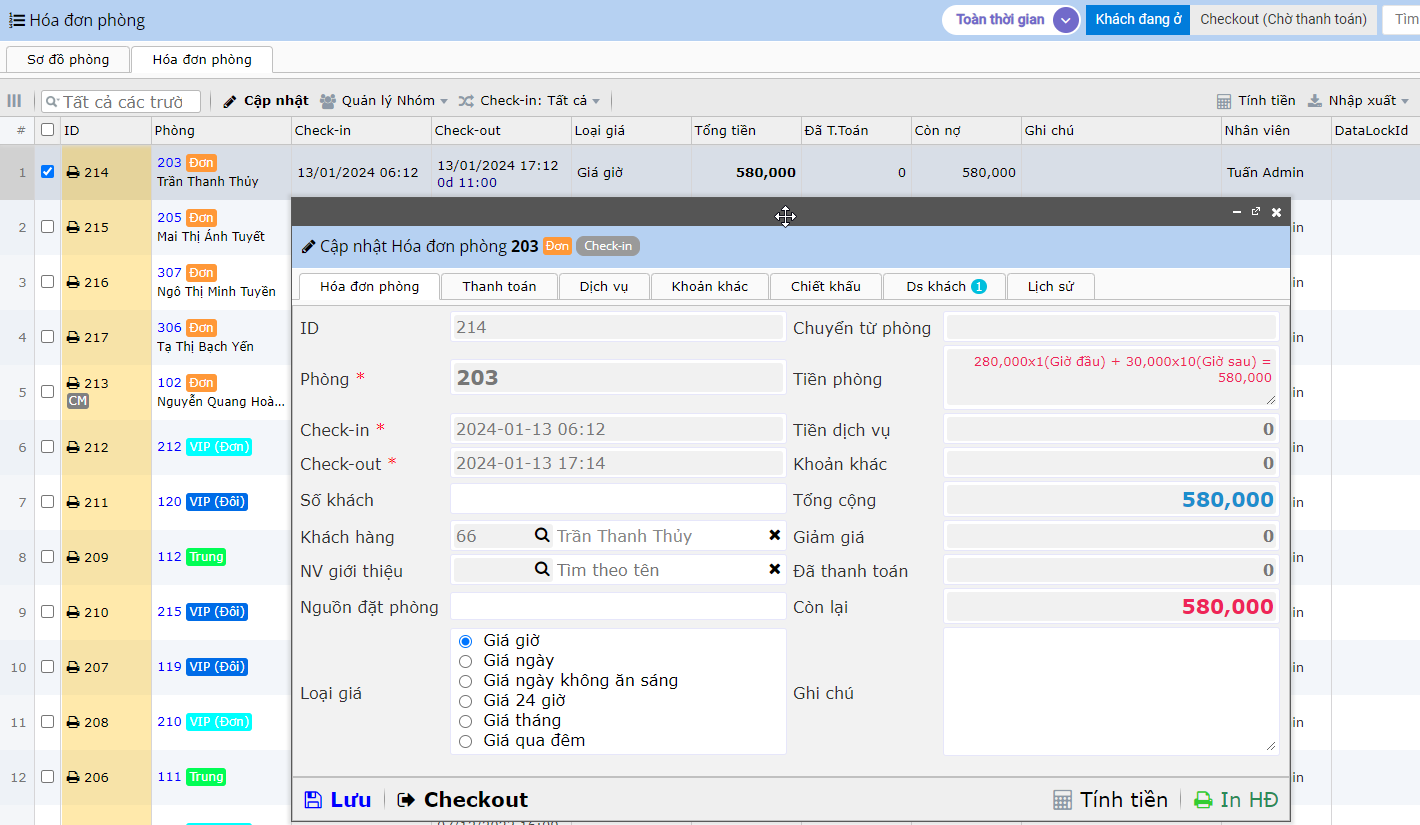Clear the Khách hàng field with X icon
The width and height of the screenshot is (1420, 825).
pyautogui.click(x=774, y=536)
